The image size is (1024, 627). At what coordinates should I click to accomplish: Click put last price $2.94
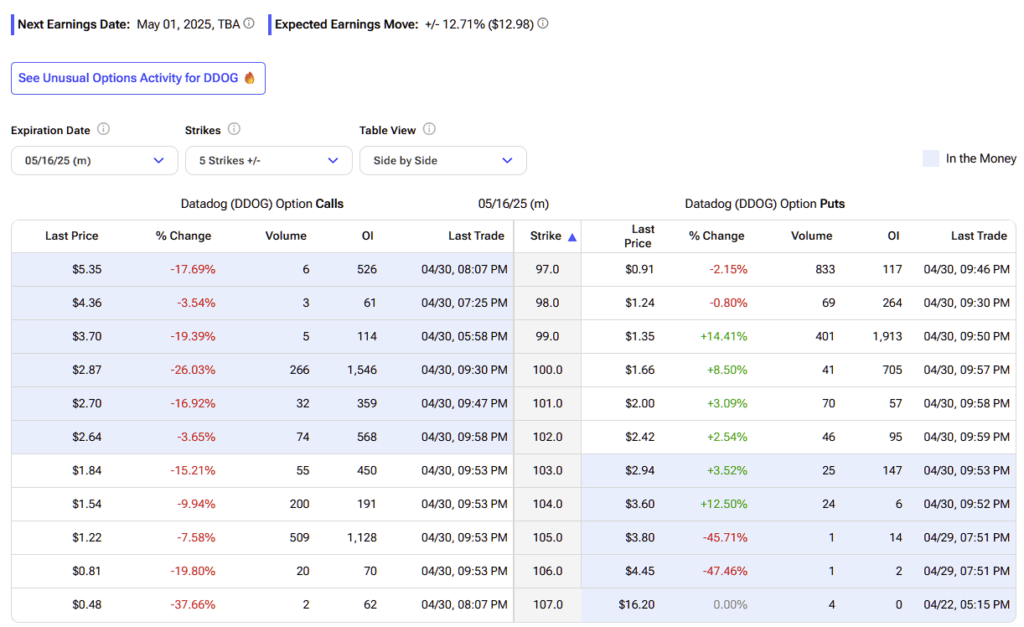pyautogui.click(x=639, y=471)
